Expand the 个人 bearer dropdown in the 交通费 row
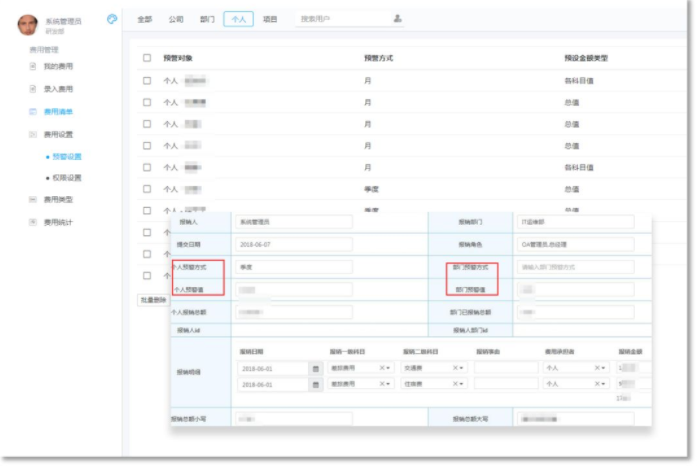 (604, 368)
